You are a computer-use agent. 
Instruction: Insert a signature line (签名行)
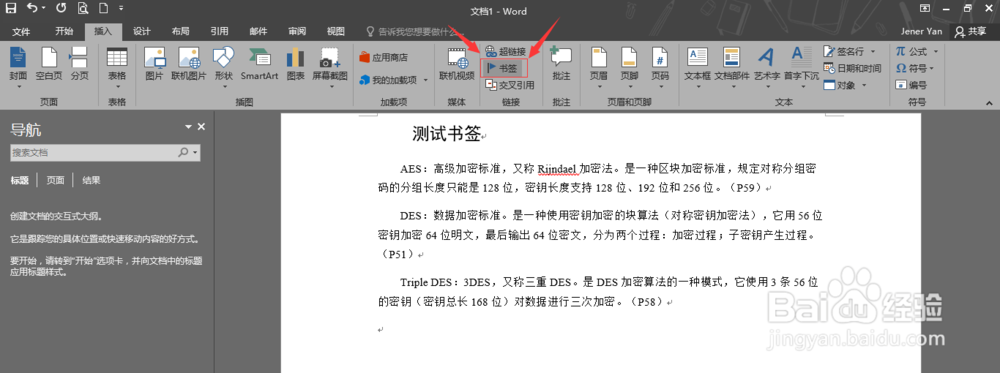point(844,51)
